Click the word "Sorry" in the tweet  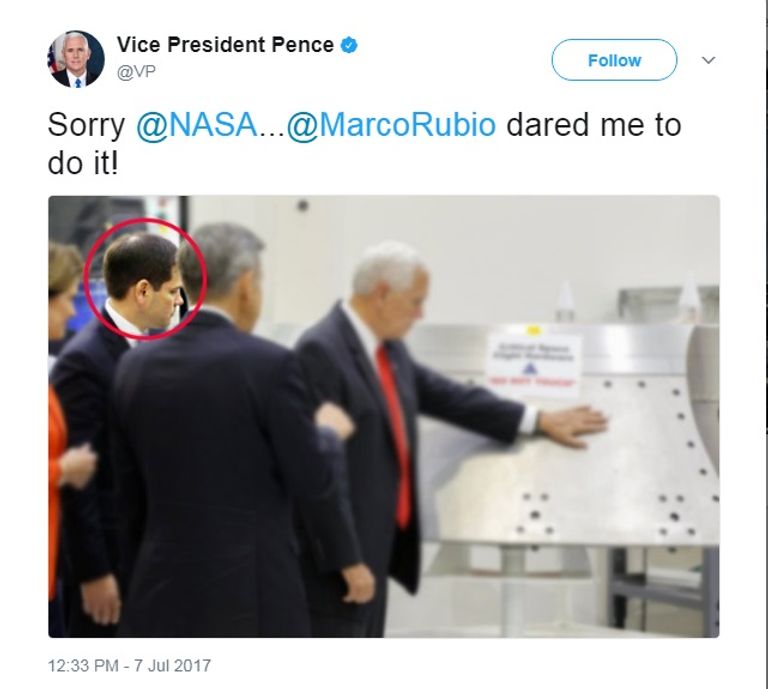point(86,125)
